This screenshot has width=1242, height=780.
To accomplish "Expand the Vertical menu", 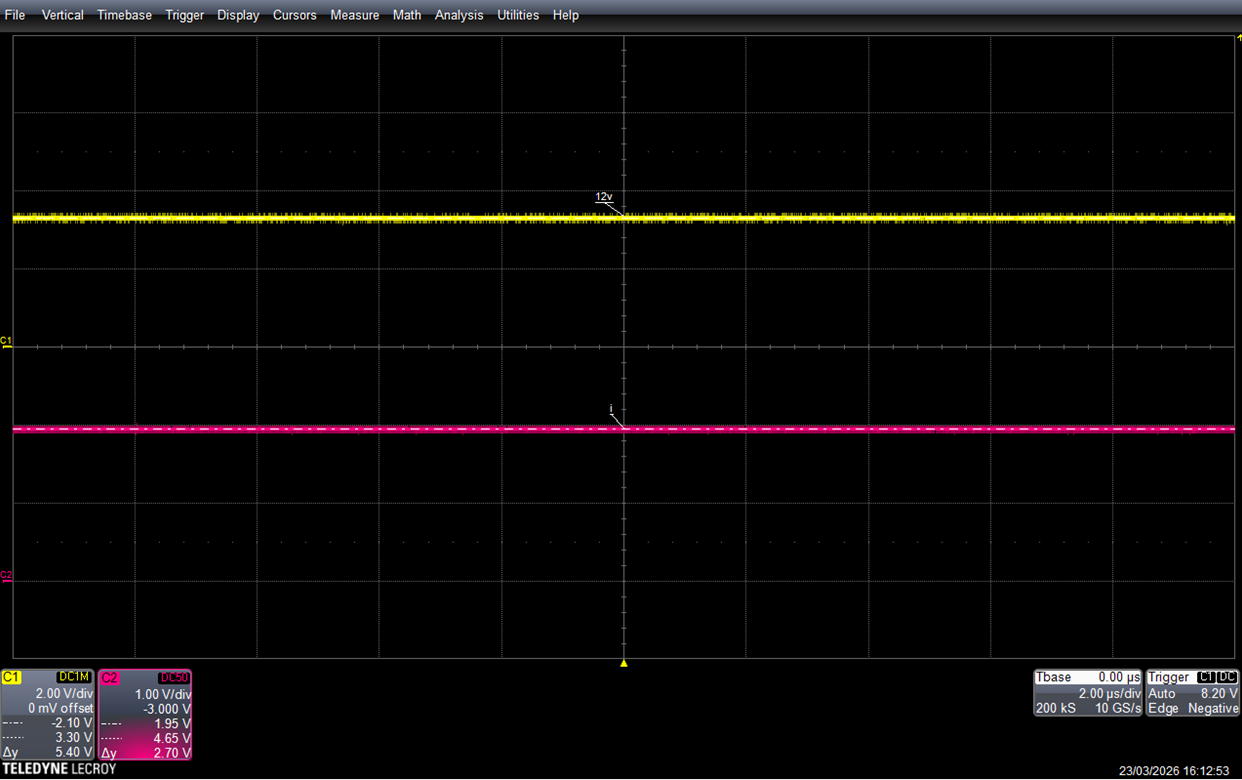I will point(62,15).
